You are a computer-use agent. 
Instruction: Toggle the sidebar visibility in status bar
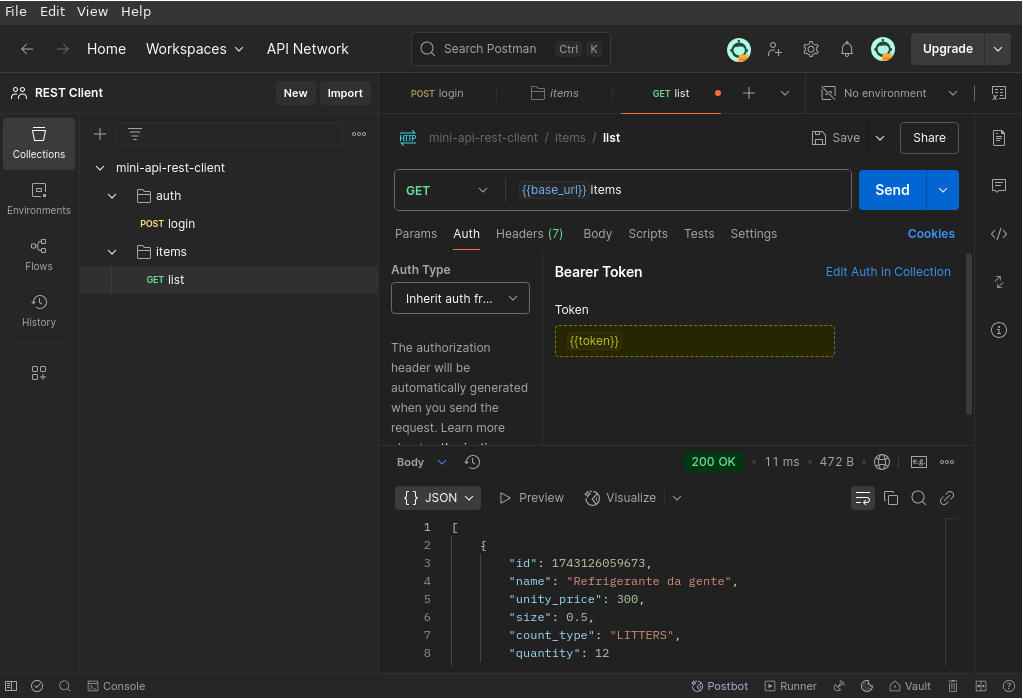[x=10, y=686]
